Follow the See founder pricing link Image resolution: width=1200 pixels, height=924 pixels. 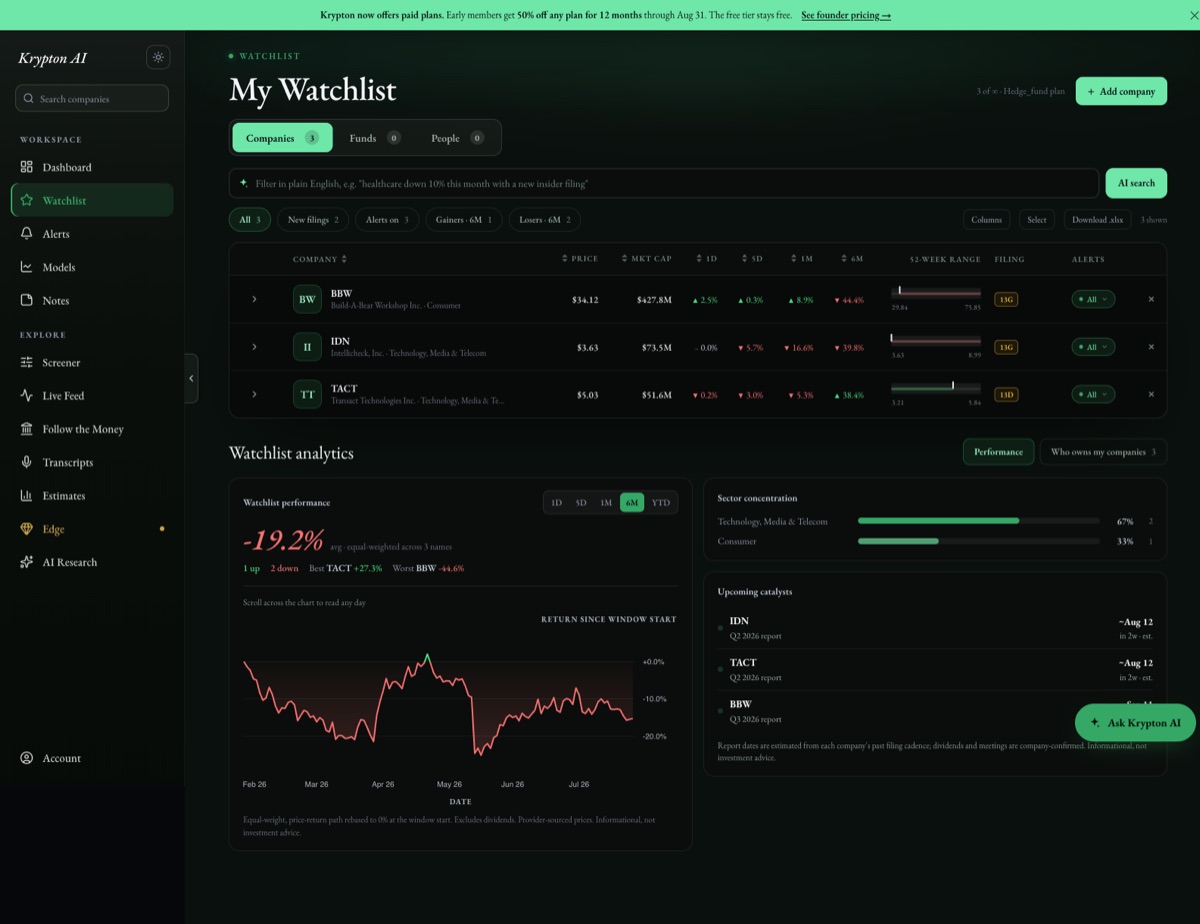point(846,15)
